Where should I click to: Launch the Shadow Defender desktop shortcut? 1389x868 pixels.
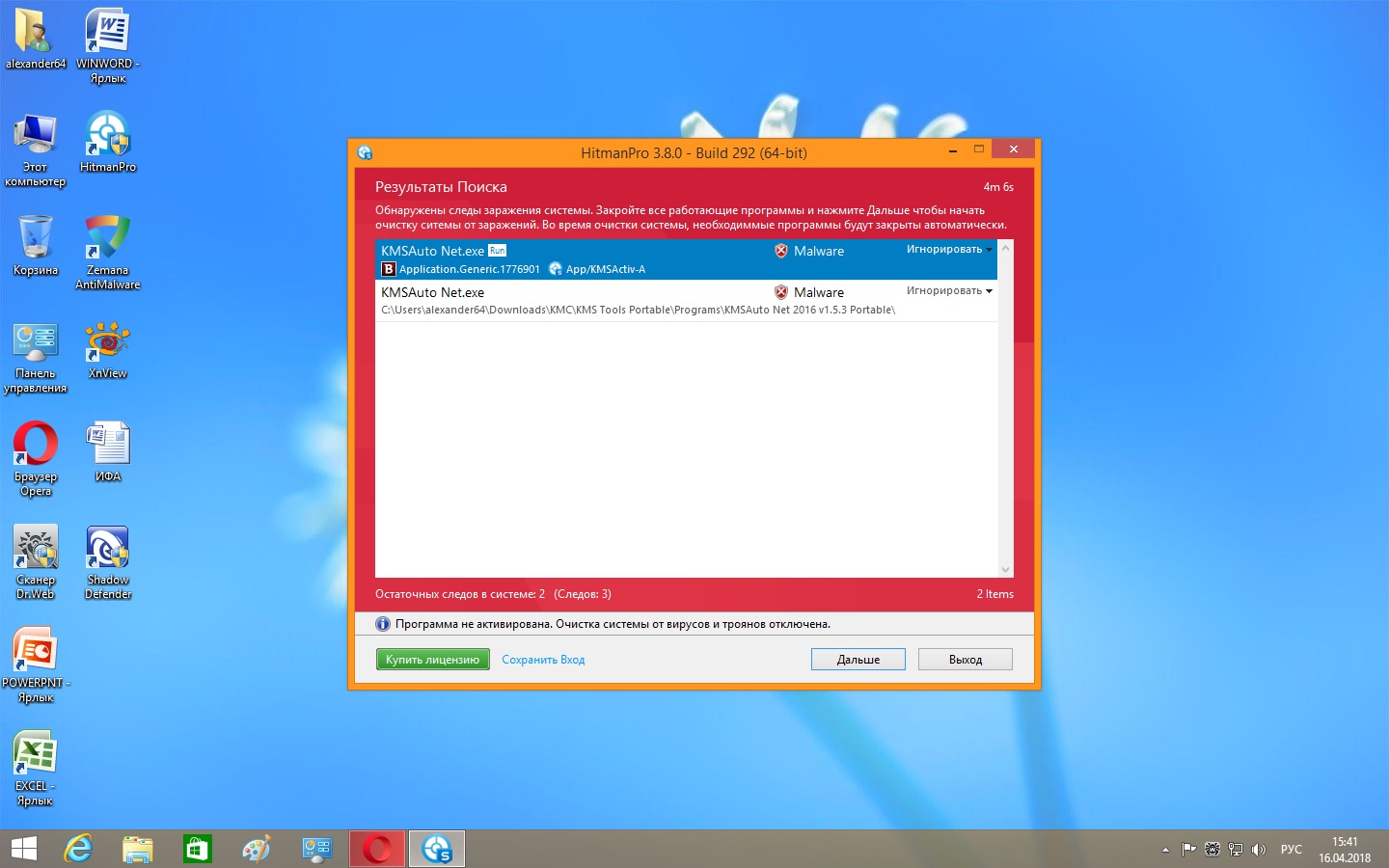point(108,562)
